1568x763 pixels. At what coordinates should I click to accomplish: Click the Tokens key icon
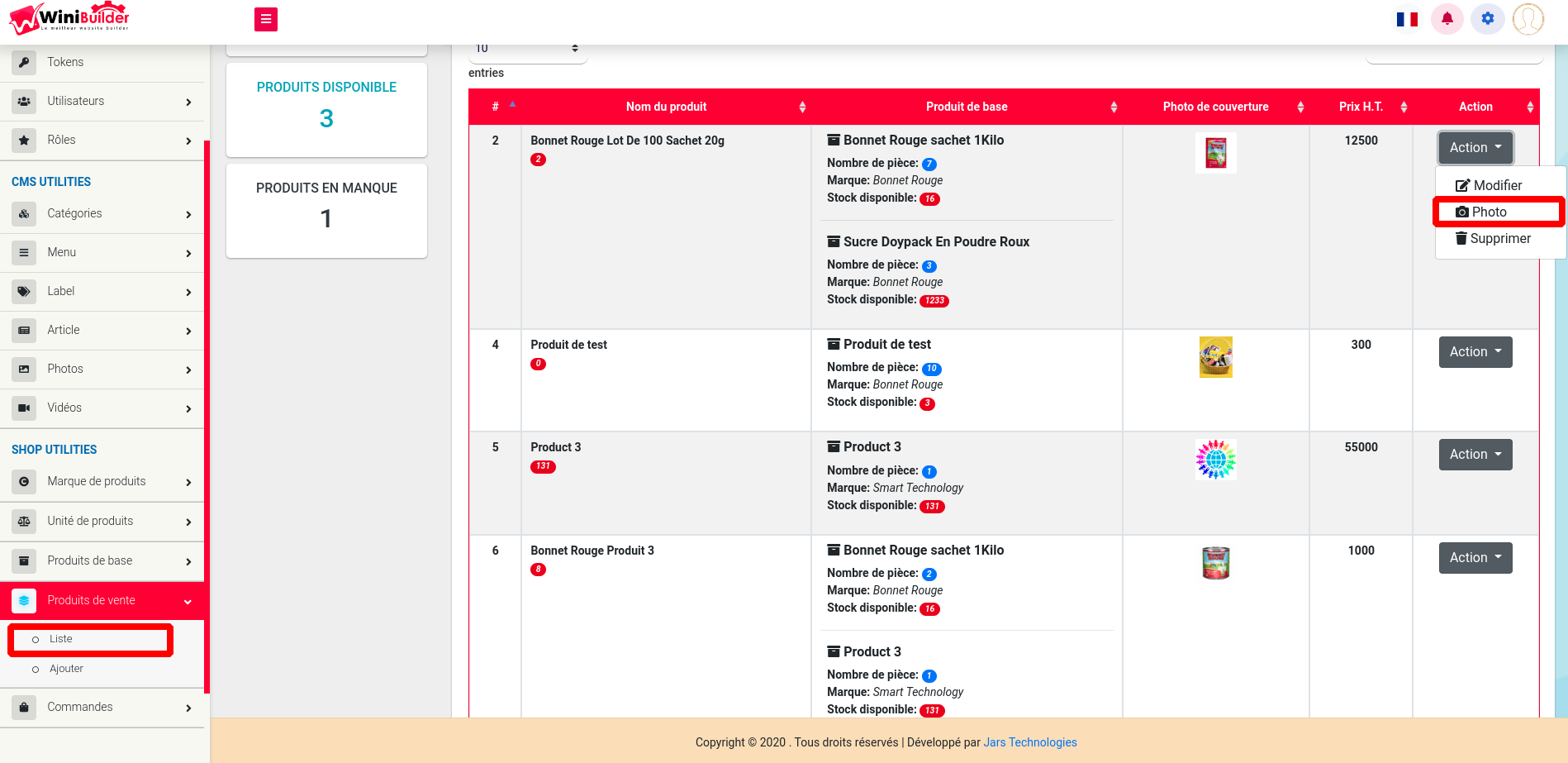(x=24, y=62)
